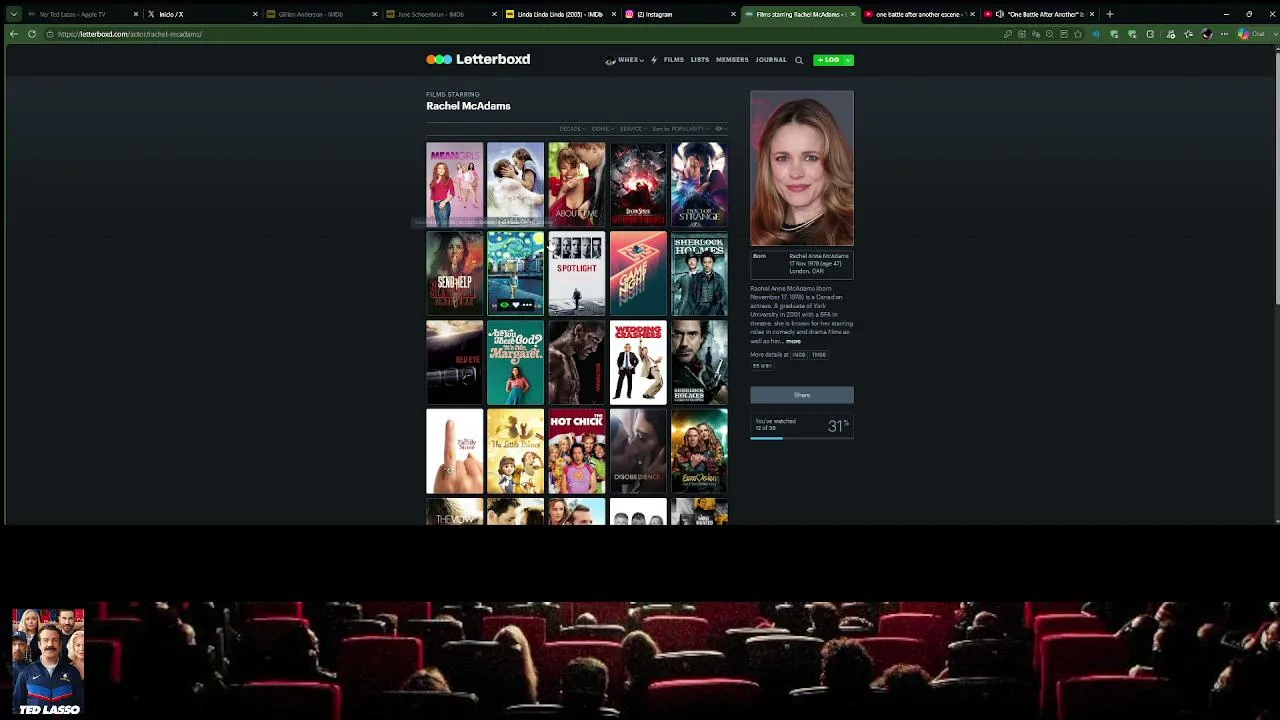Close the Instagram tab
This screenshot has height=720, width=1280.
point(733,14)
